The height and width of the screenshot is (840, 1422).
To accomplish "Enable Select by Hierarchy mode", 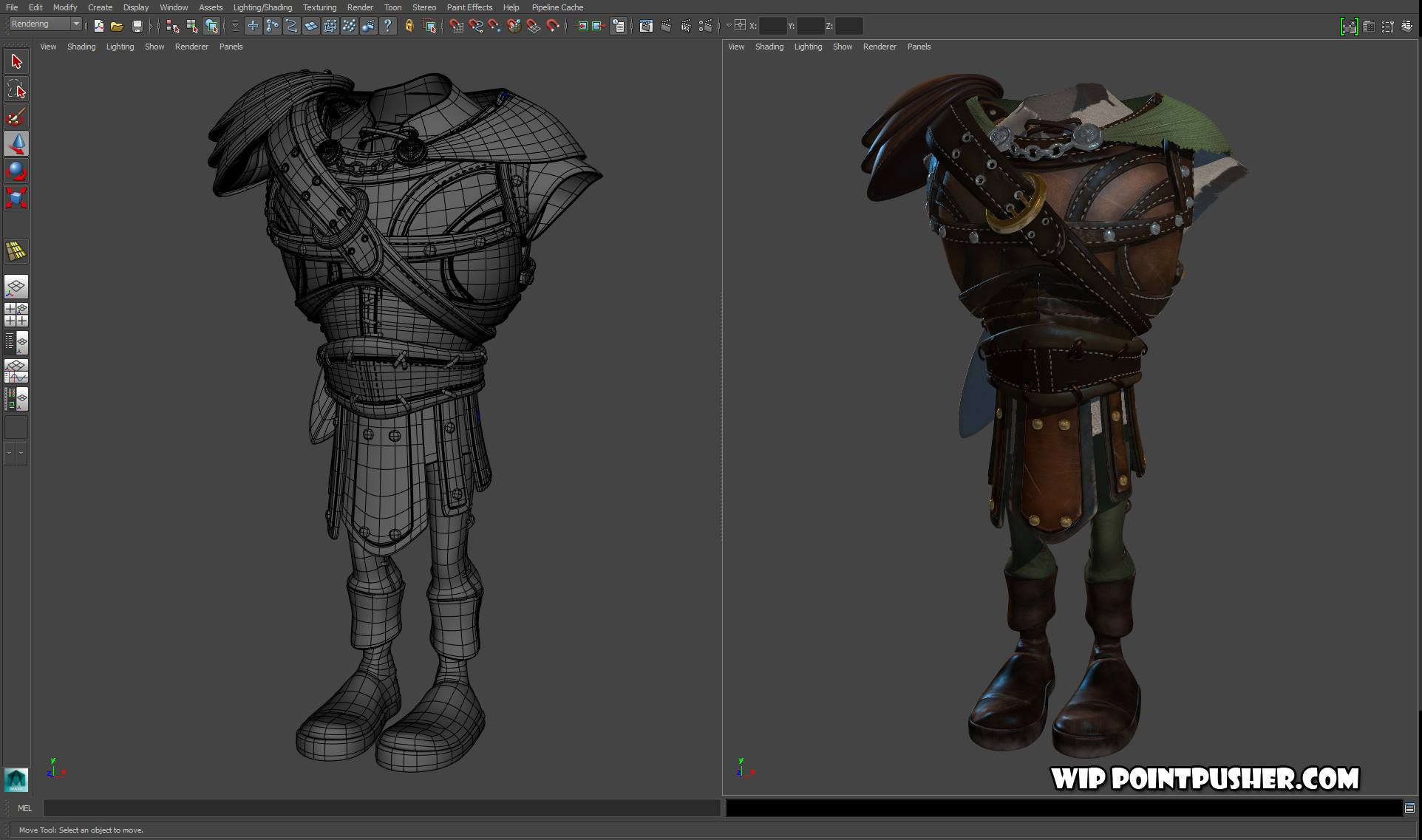I will [x=173, y=26].
